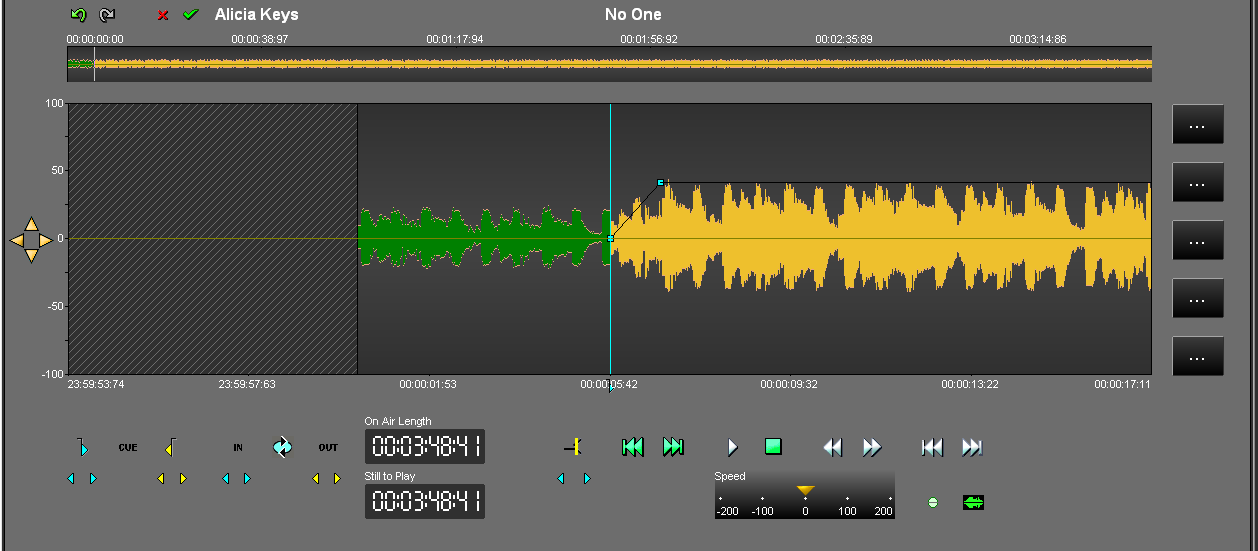Click the yellow segue marker icon
The height and width of the screenshot is (551, 1258).
click(x=573, y=447)
